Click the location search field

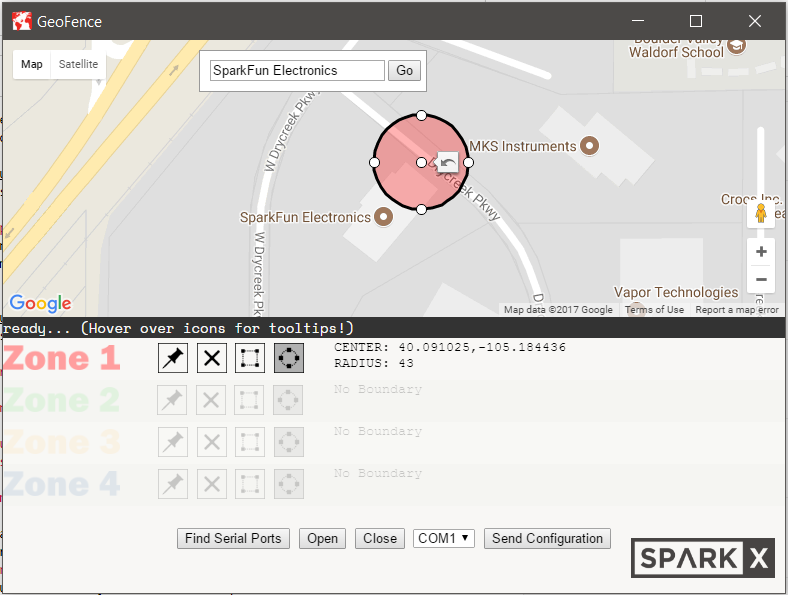(298, 70)
